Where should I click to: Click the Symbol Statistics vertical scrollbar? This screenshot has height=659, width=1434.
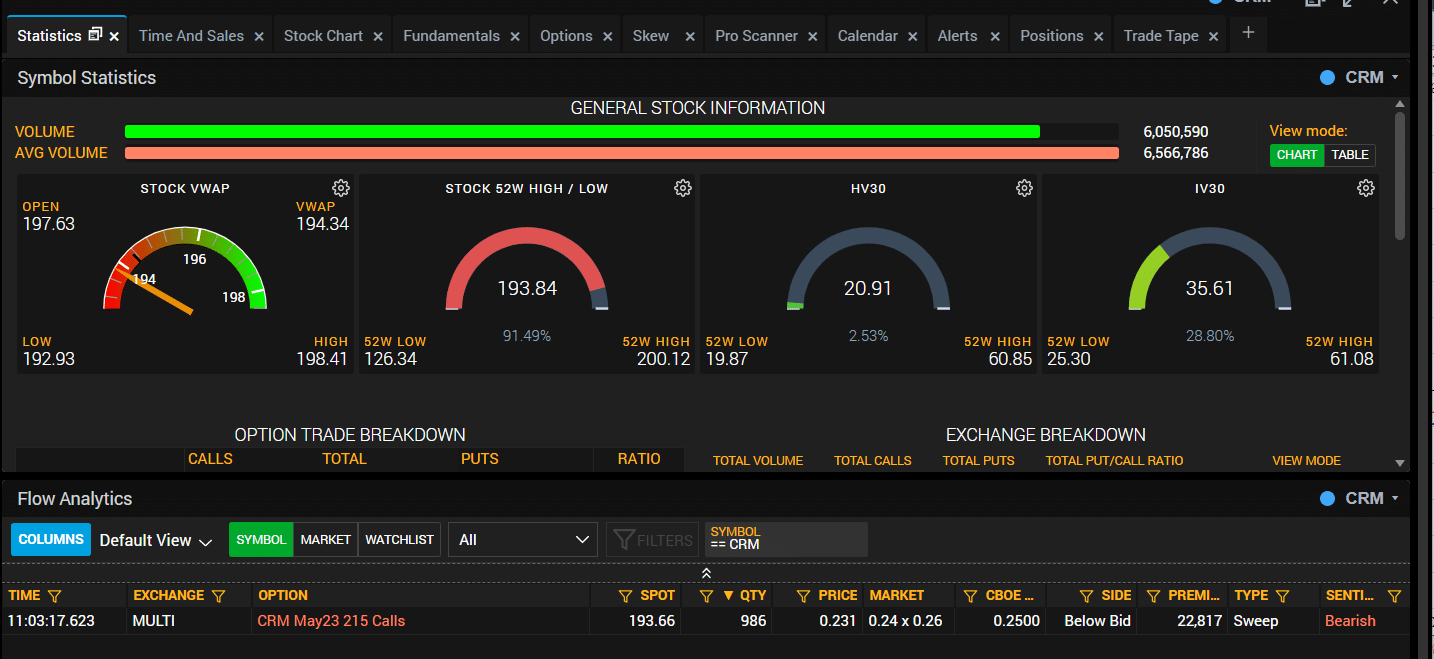coord(1400,176)
